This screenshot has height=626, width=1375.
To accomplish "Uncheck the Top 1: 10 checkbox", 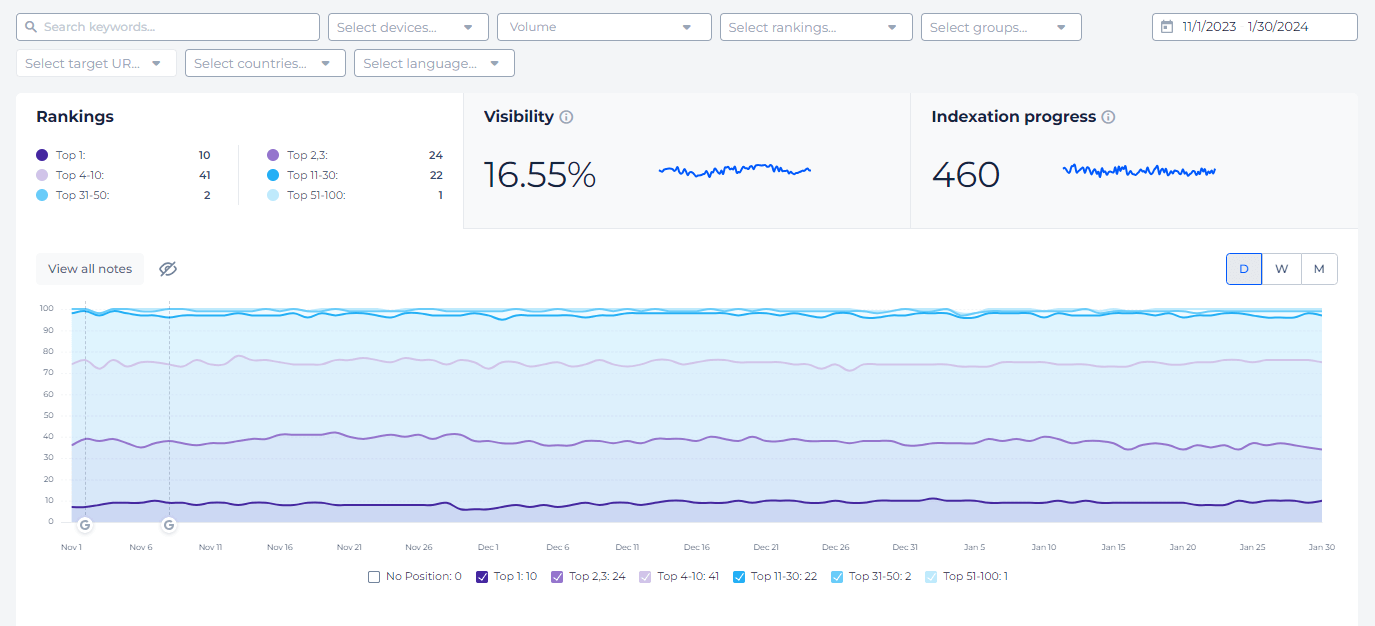I will point(482,577).
